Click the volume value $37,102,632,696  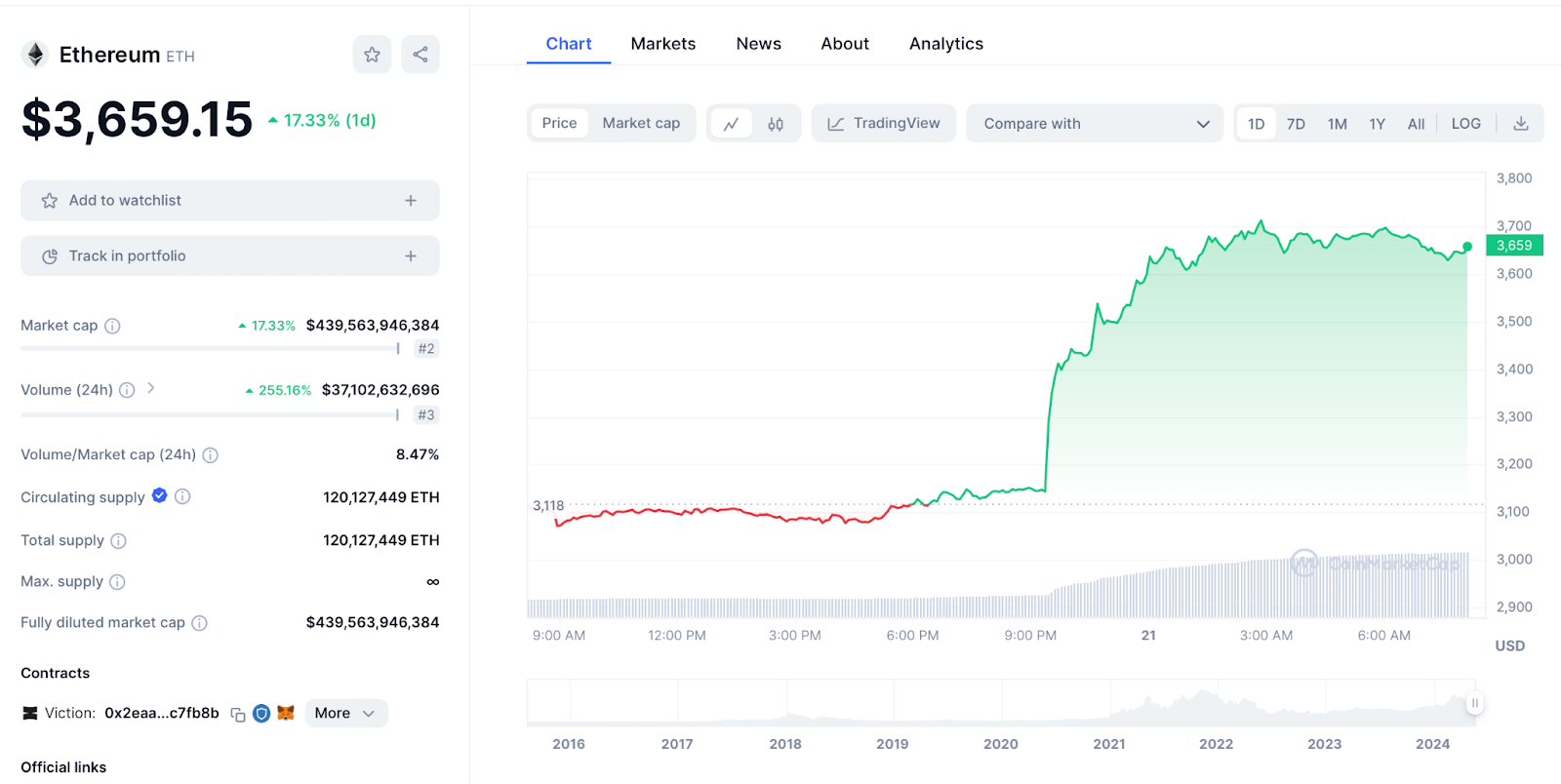[380, 390]
